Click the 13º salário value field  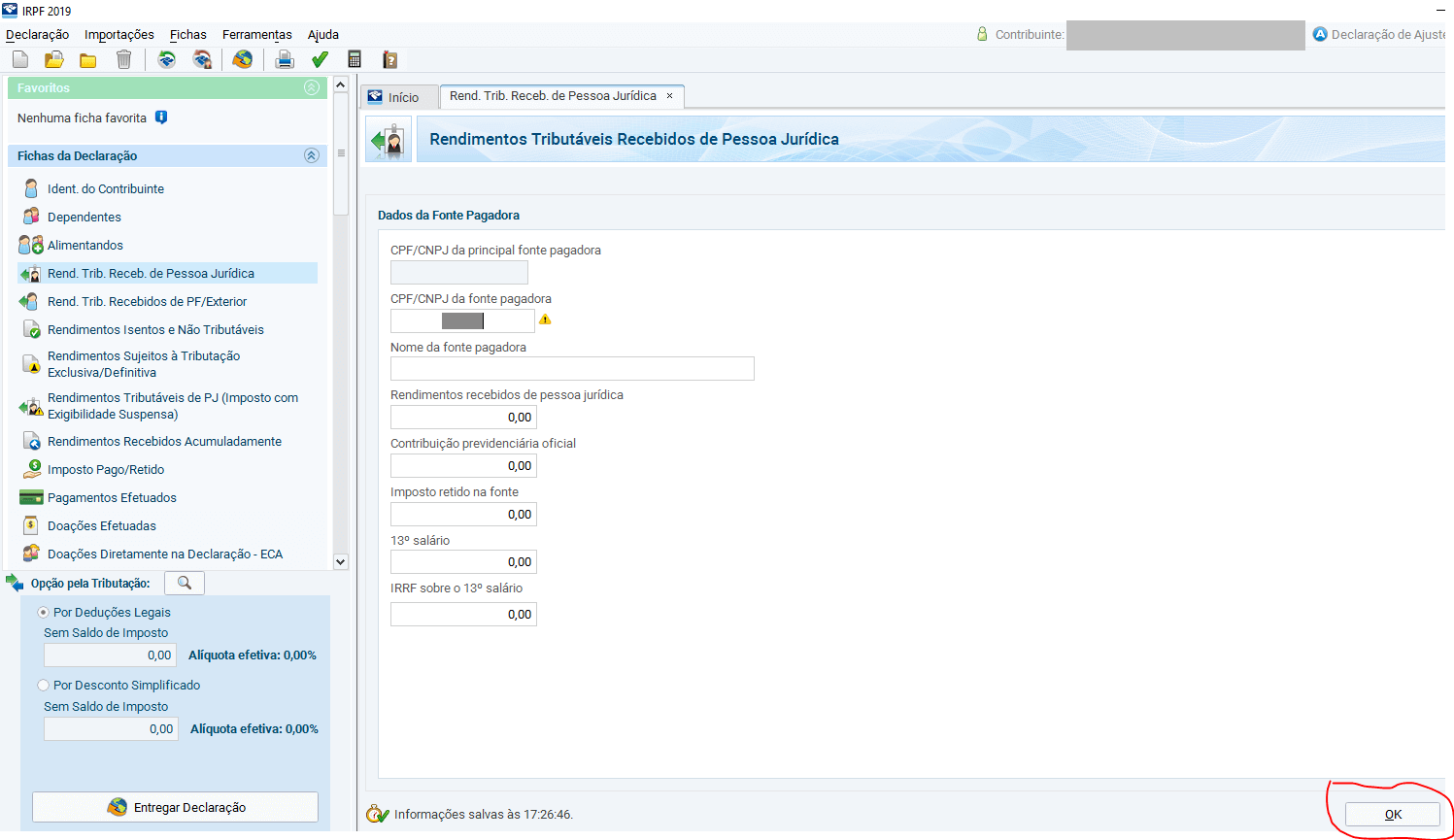click(463, 562)
